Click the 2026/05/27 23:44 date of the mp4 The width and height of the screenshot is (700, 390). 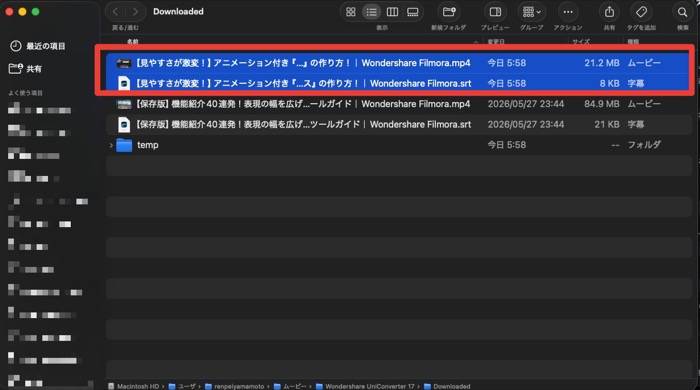pos(525,104)
